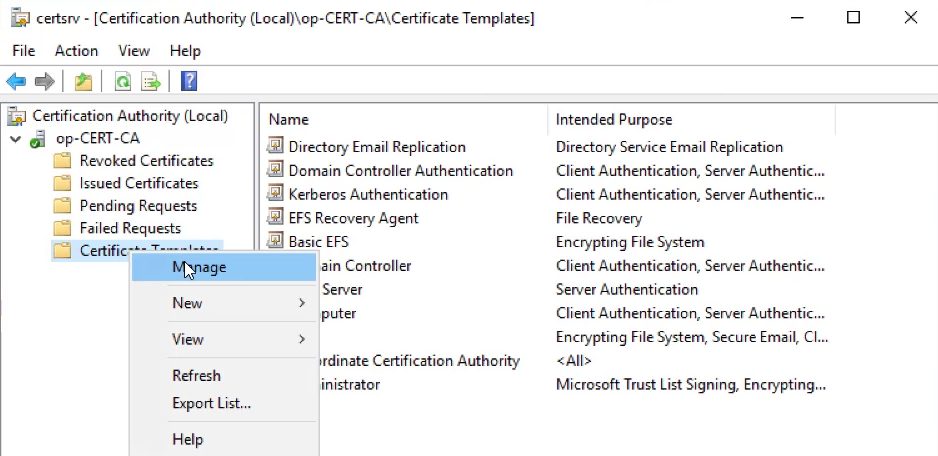This screenshot has height=456, width=938.
Task: Maximize the certsrv window
Action: pyautogui.click(x=854, y=17)
